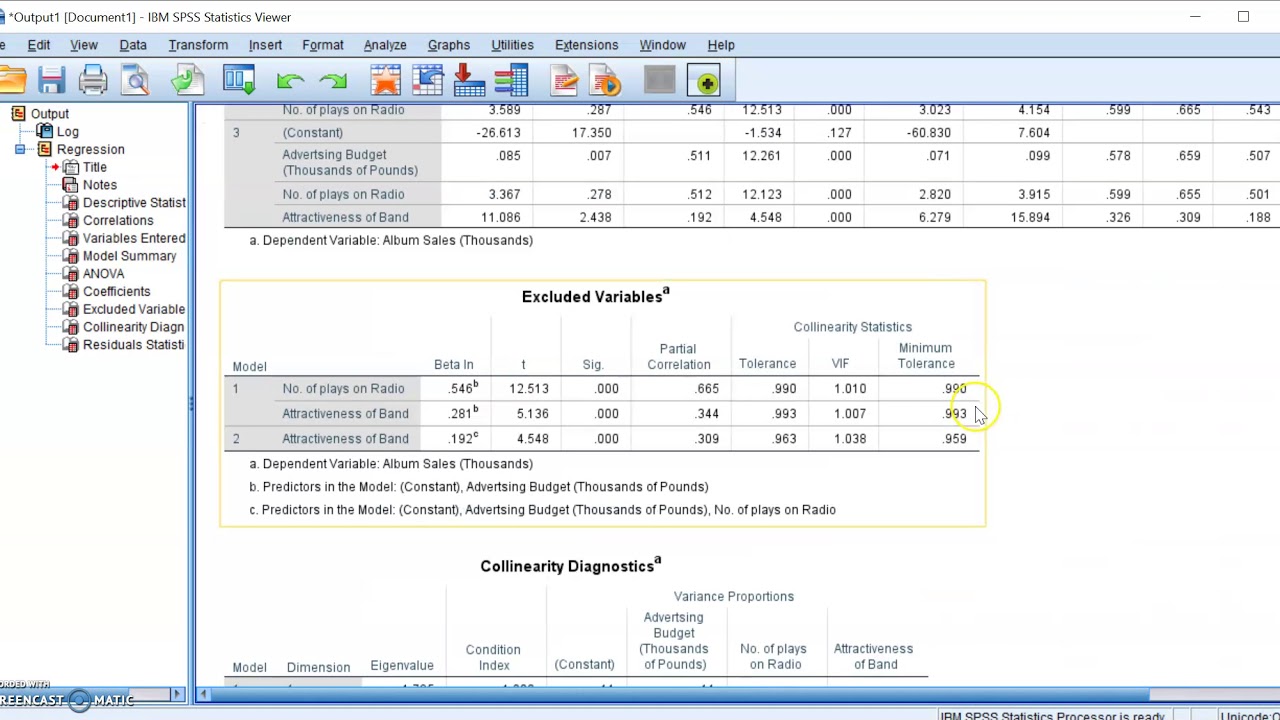The height and width of the screenshot is (720, 1280).
Task: Select Excluded Variables in the outline
Action: coord(134,309)
